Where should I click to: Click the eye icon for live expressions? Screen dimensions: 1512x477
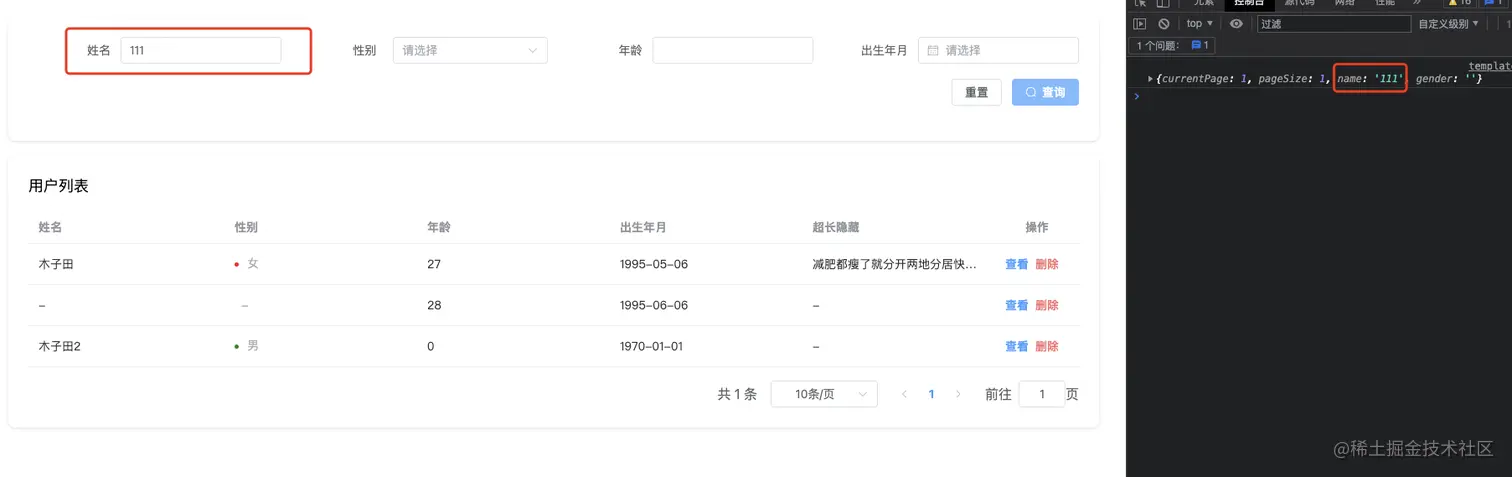tap(1236, 24)
